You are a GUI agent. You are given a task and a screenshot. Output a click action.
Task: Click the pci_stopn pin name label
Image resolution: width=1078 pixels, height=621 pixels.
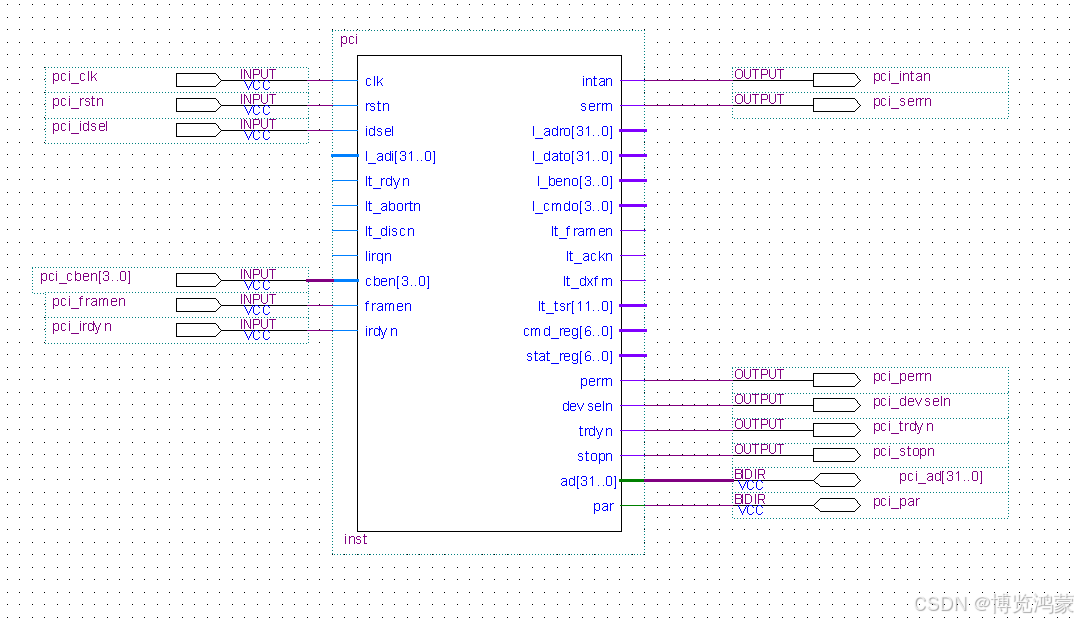(903, 451)
